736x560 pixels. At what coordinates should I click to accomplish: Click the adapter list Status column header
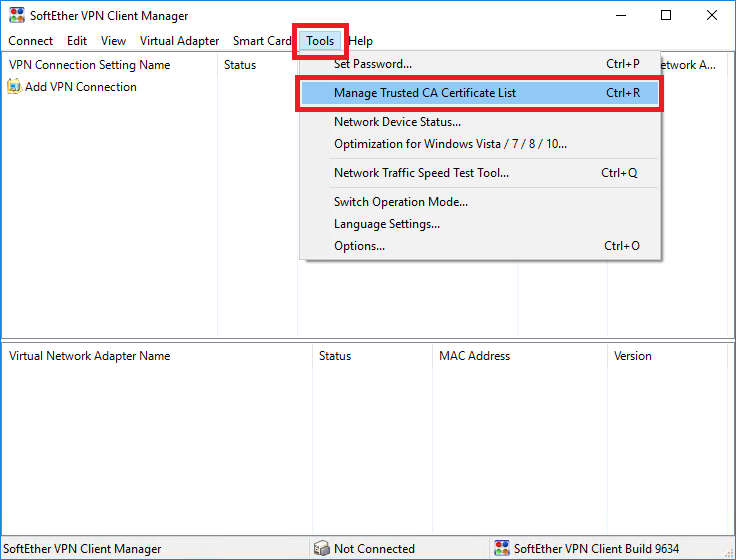click(x=372, y=356)
